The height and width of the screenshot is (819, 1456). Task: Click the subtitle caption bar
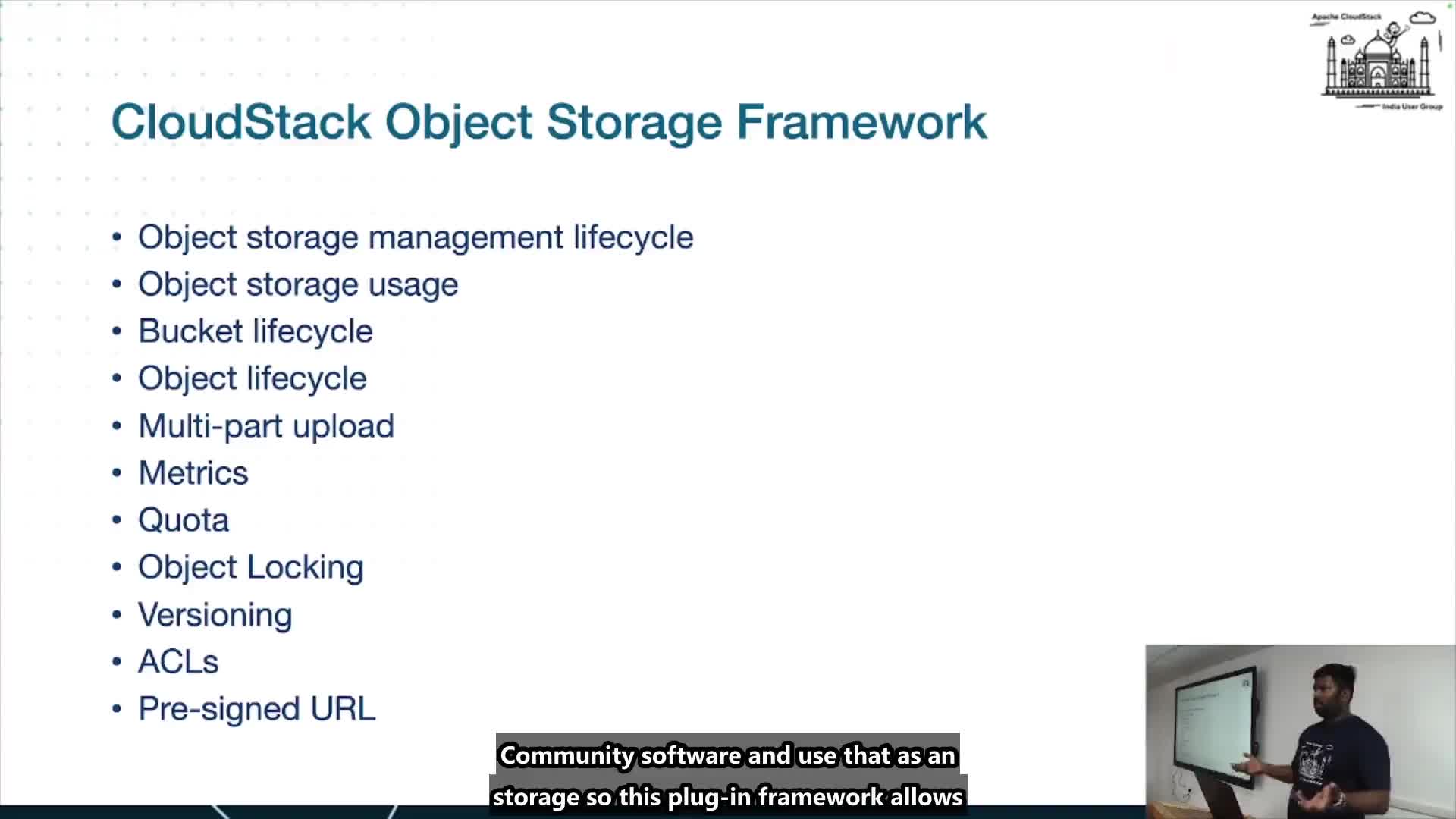point(728,776)
